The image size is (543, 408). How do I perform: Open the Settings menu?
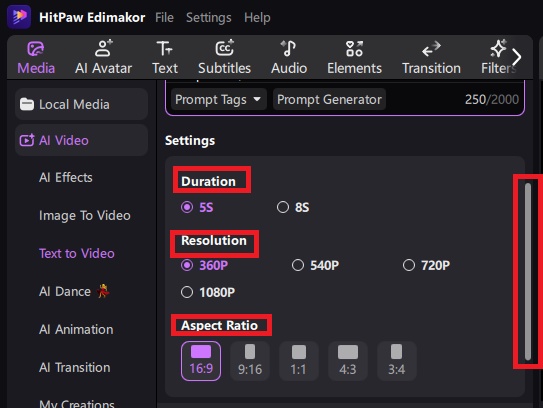pos(208,17)
